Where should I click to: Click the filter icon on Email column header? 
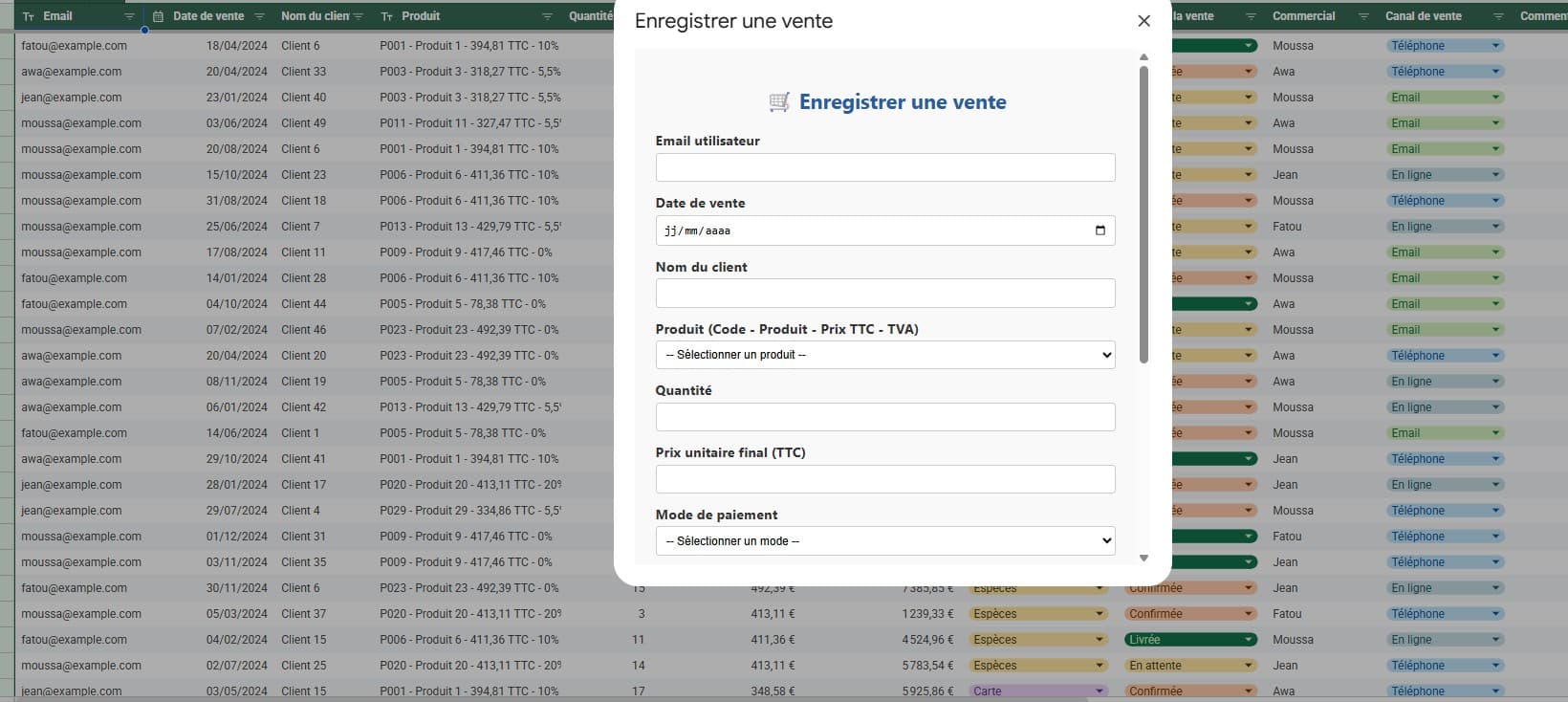129,16
